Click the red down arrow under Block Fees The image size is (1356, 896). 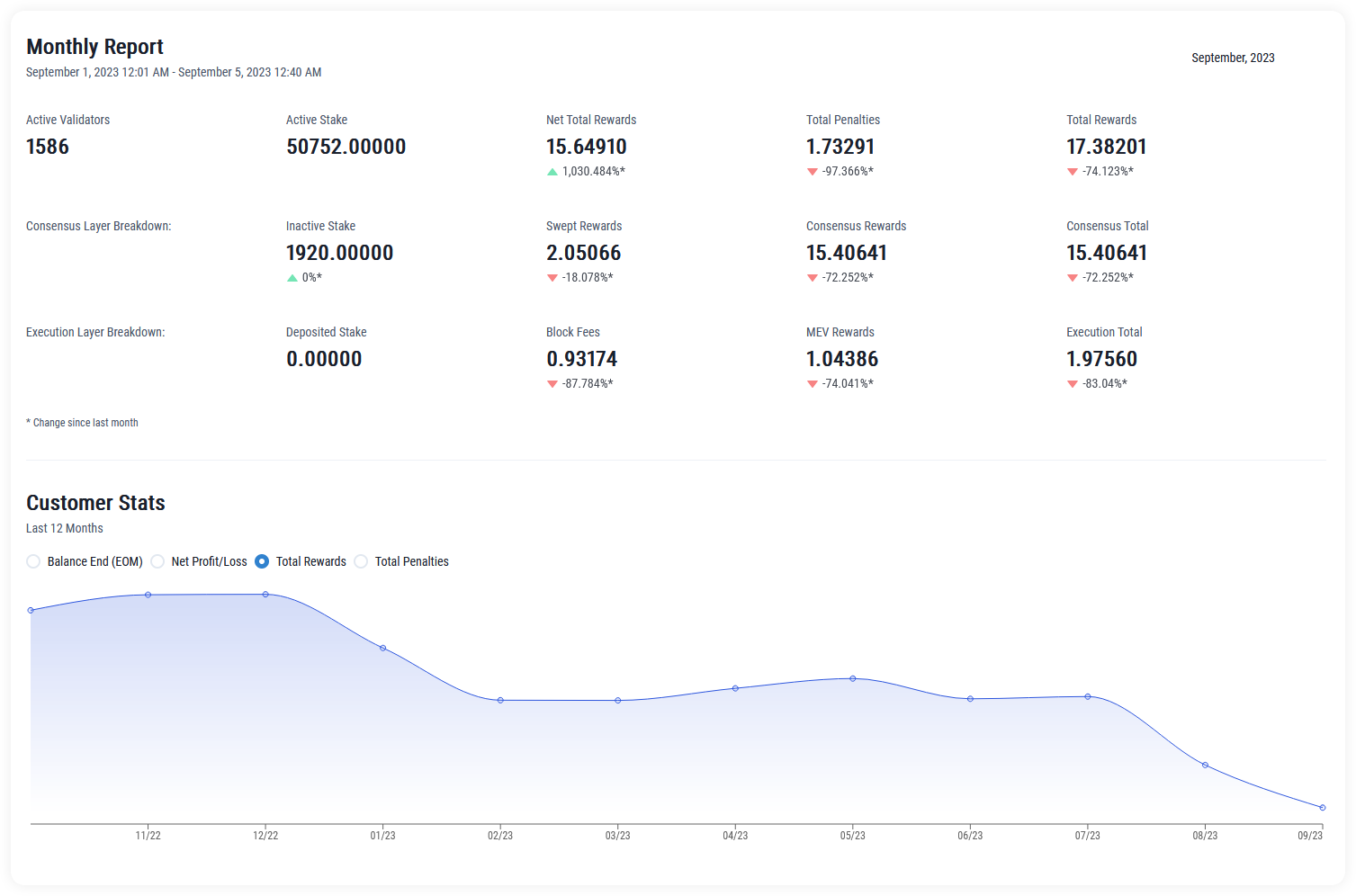552,384
